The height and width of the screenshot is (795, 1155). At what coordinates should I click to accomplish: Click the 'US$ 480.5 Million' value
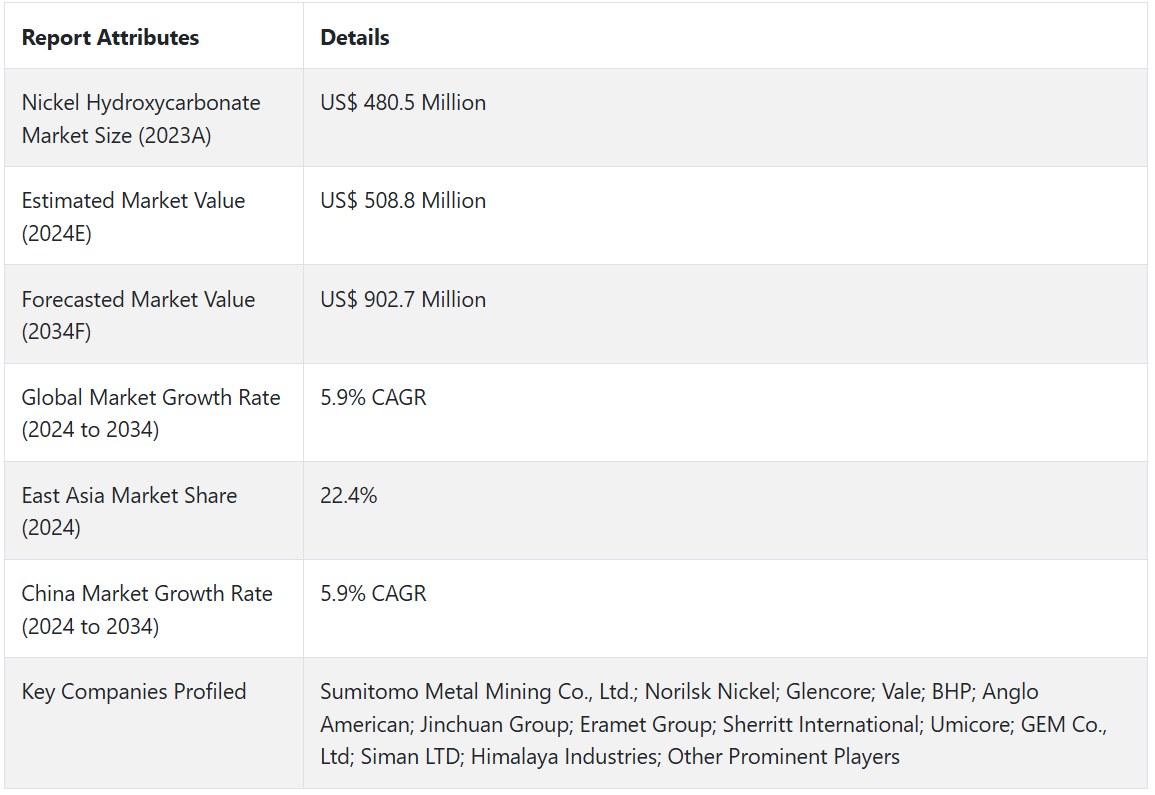coord(403,102)
